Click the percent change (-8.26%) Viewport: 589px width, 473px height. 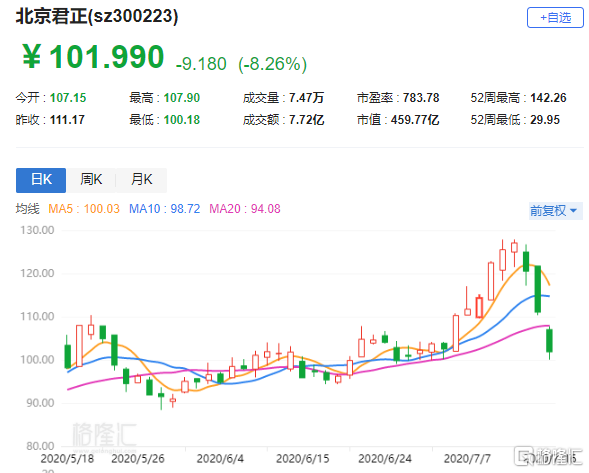(272, 64)
